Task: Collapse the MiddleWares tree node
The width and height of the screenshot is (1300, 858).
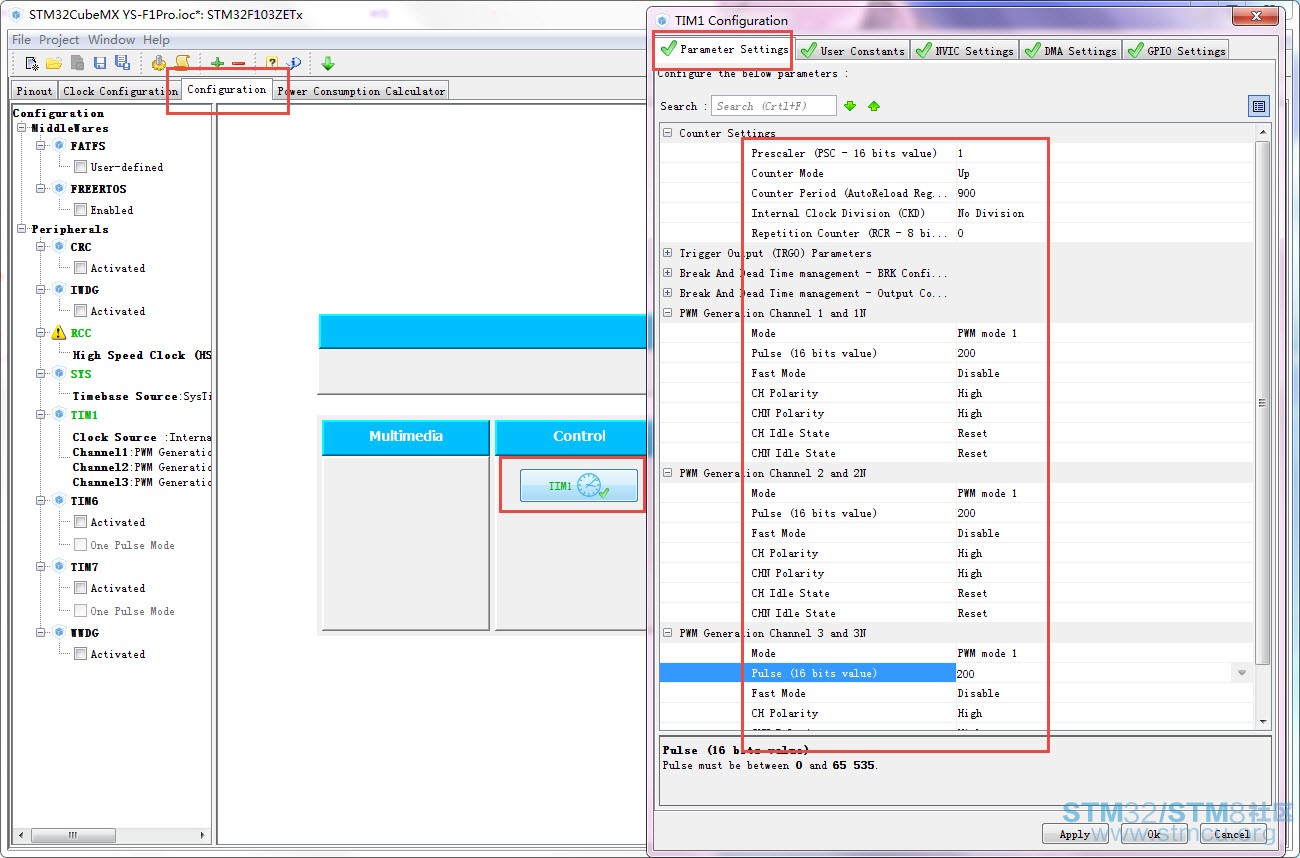Action: [x=23, y=128]
